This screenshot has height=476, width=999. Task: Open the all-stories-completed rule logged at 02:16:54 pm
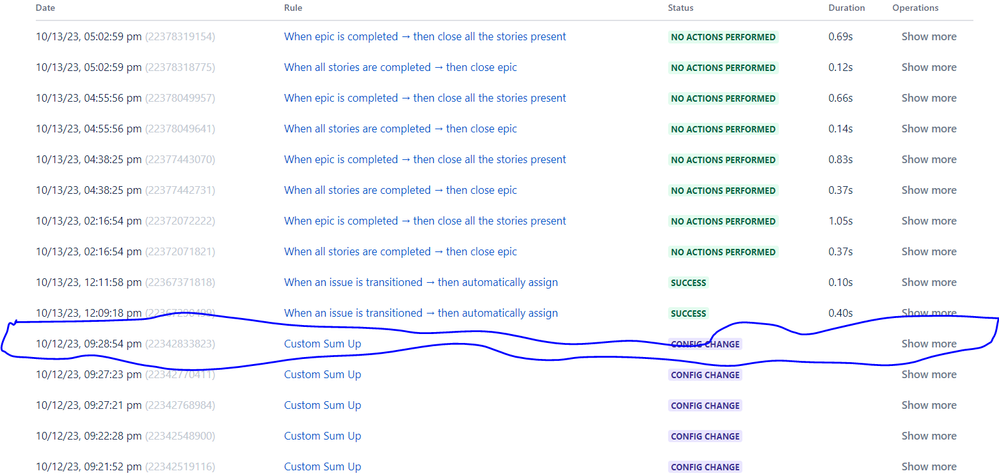click(400, 252)
